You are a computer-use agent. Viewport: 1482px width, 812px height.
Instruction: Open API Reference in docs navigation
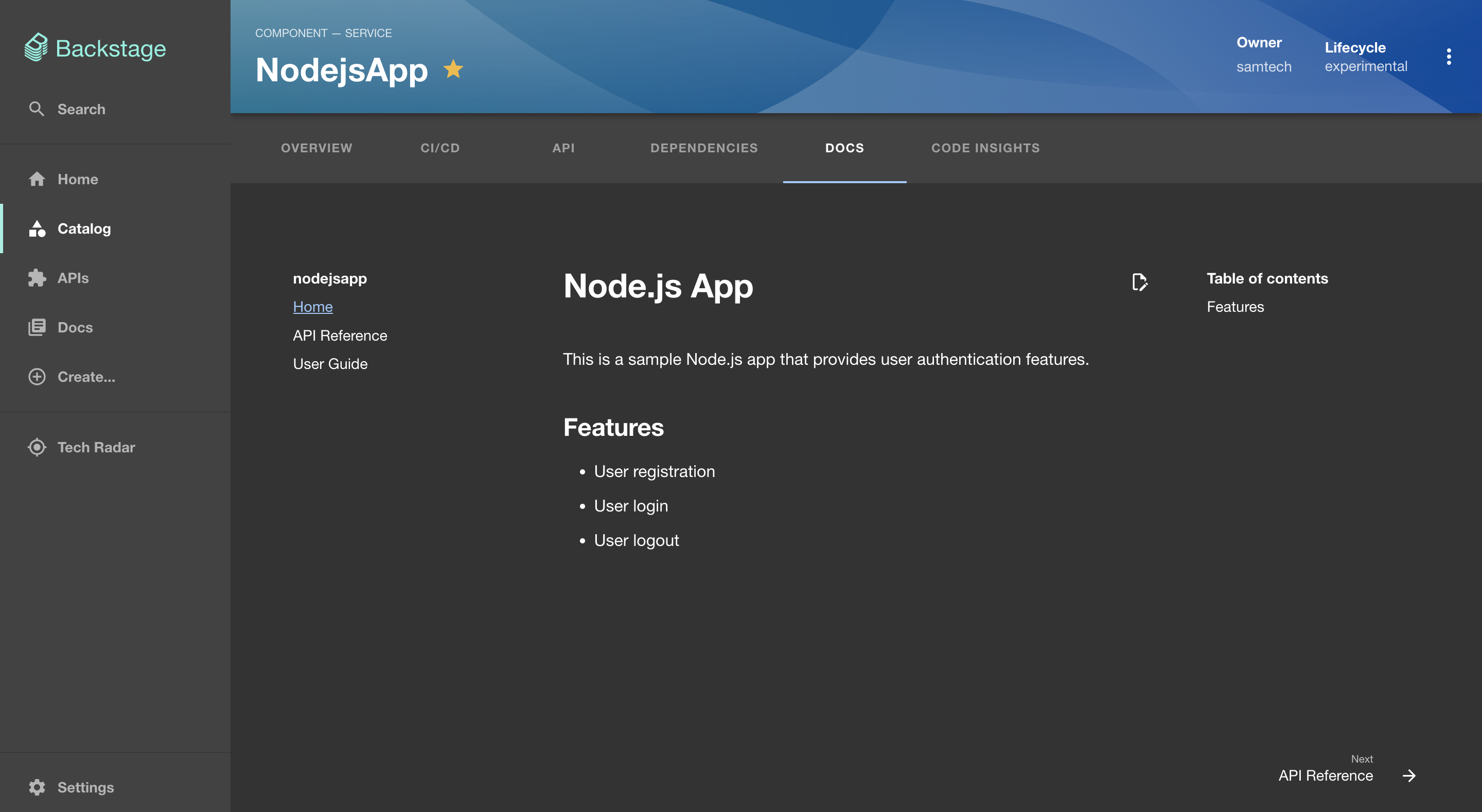pyautogui.click(x=340, y=336)
